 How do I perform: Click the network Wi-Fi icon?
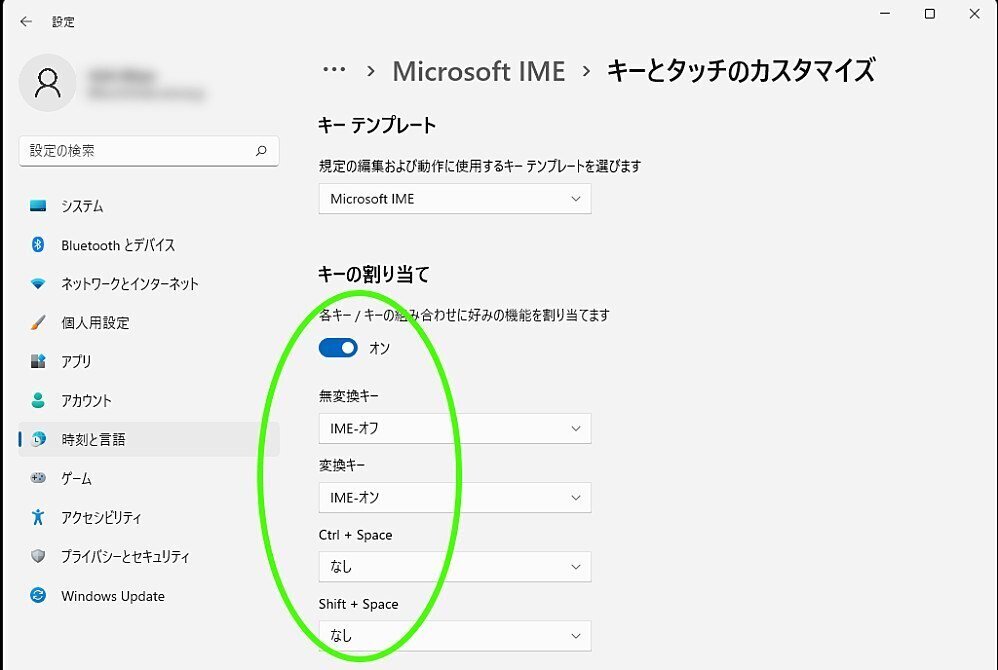click(38, 284)
